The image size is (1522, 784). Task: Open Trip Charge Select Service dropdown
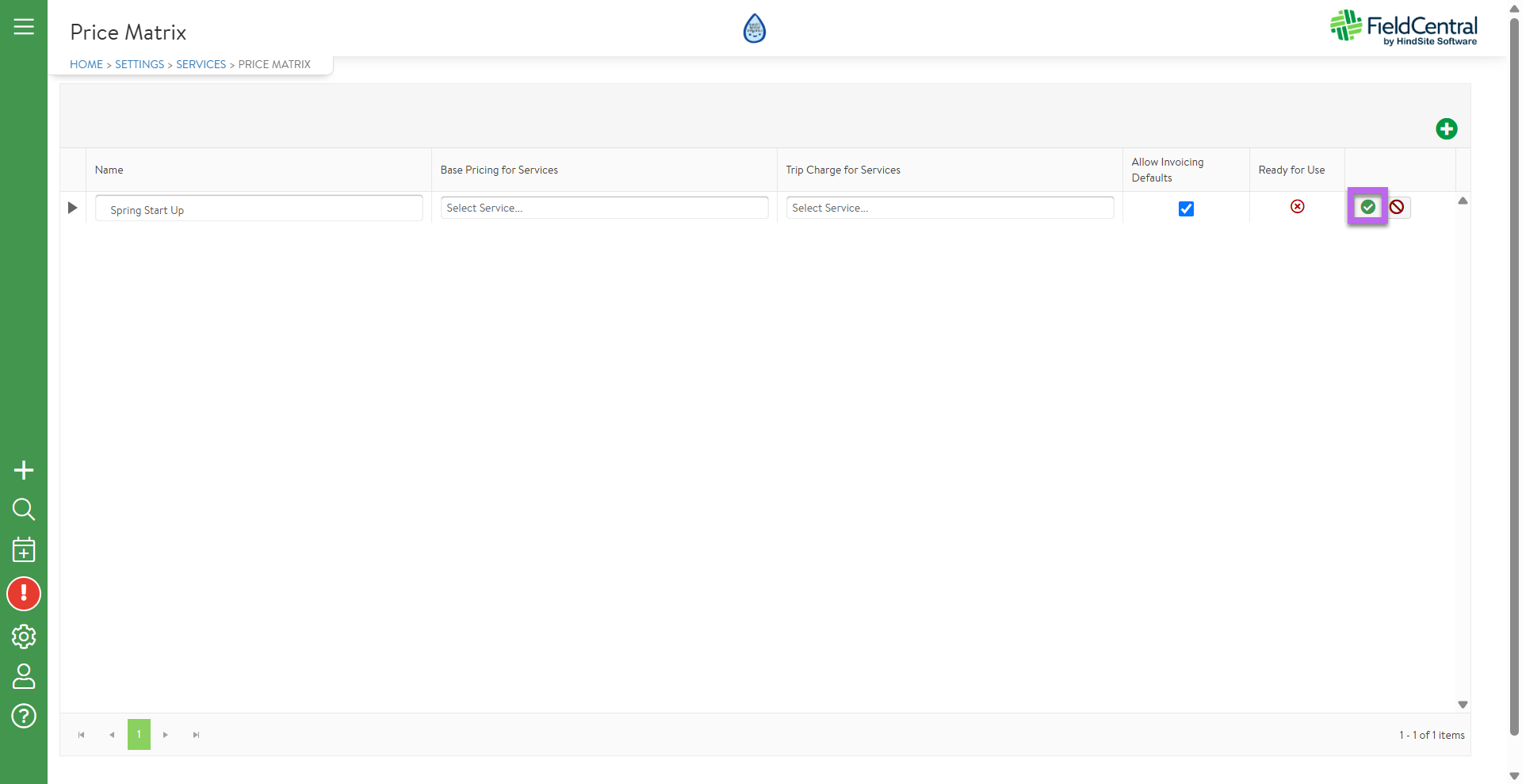pyautogui.click(x=950, y=208)
